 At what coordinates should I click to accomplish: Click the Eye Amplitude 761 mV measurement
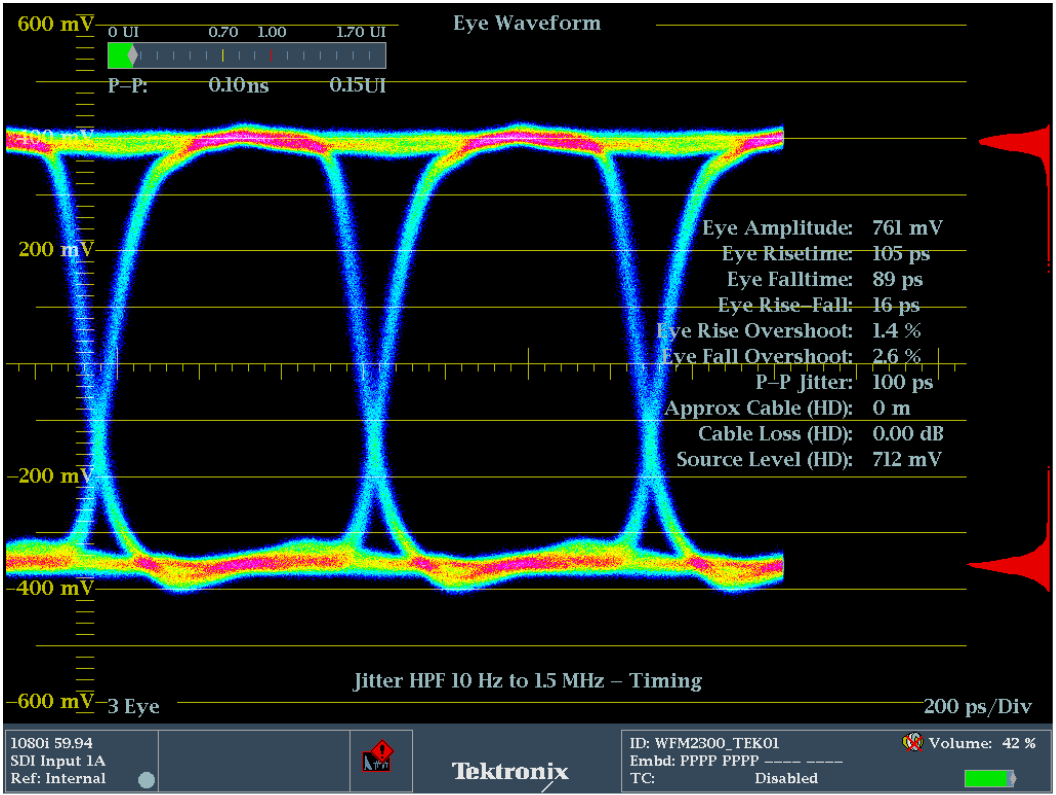click(x=822, y=228)
